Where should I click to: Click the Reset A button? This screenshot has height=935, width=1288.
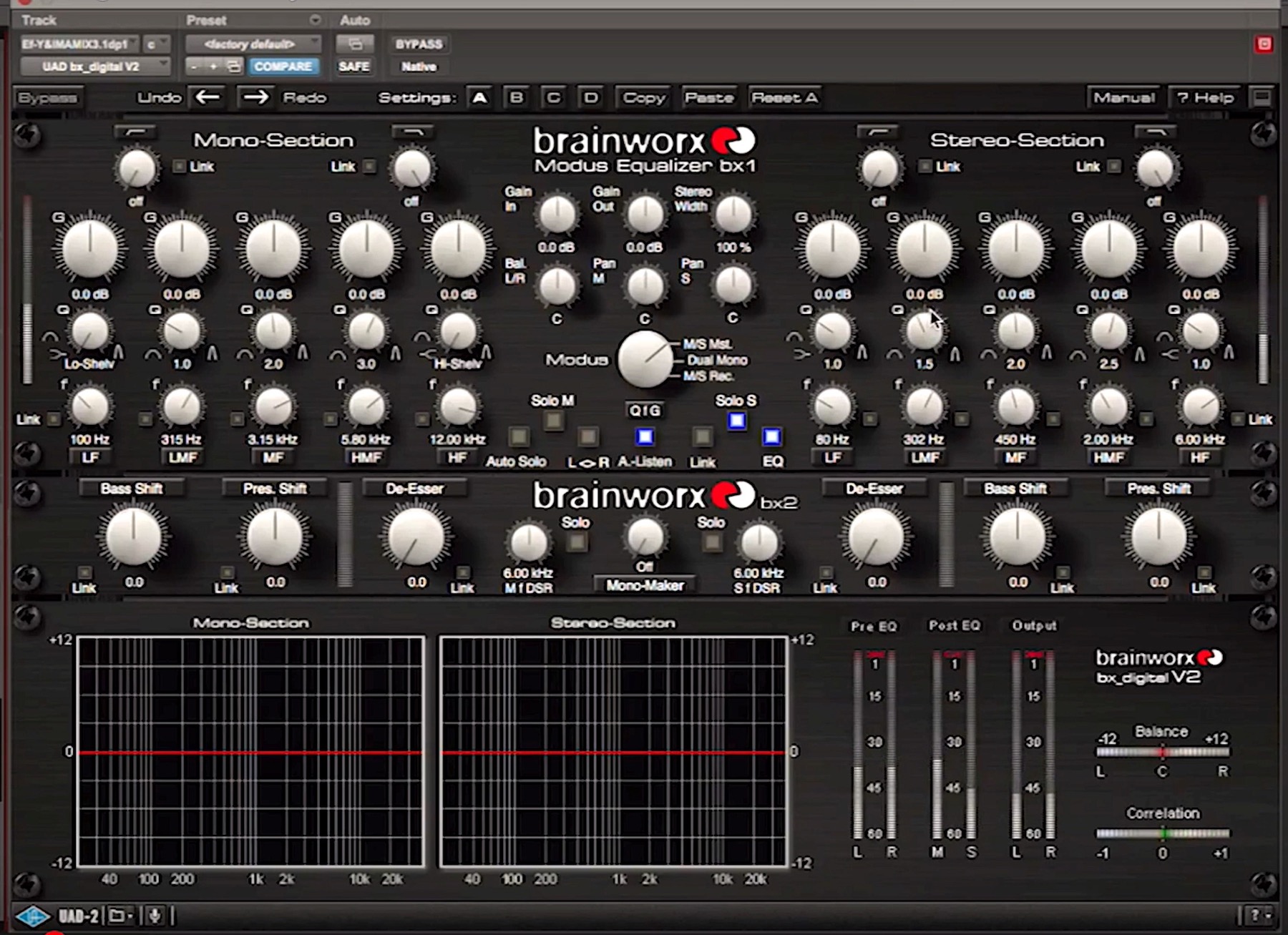[785, 97]
